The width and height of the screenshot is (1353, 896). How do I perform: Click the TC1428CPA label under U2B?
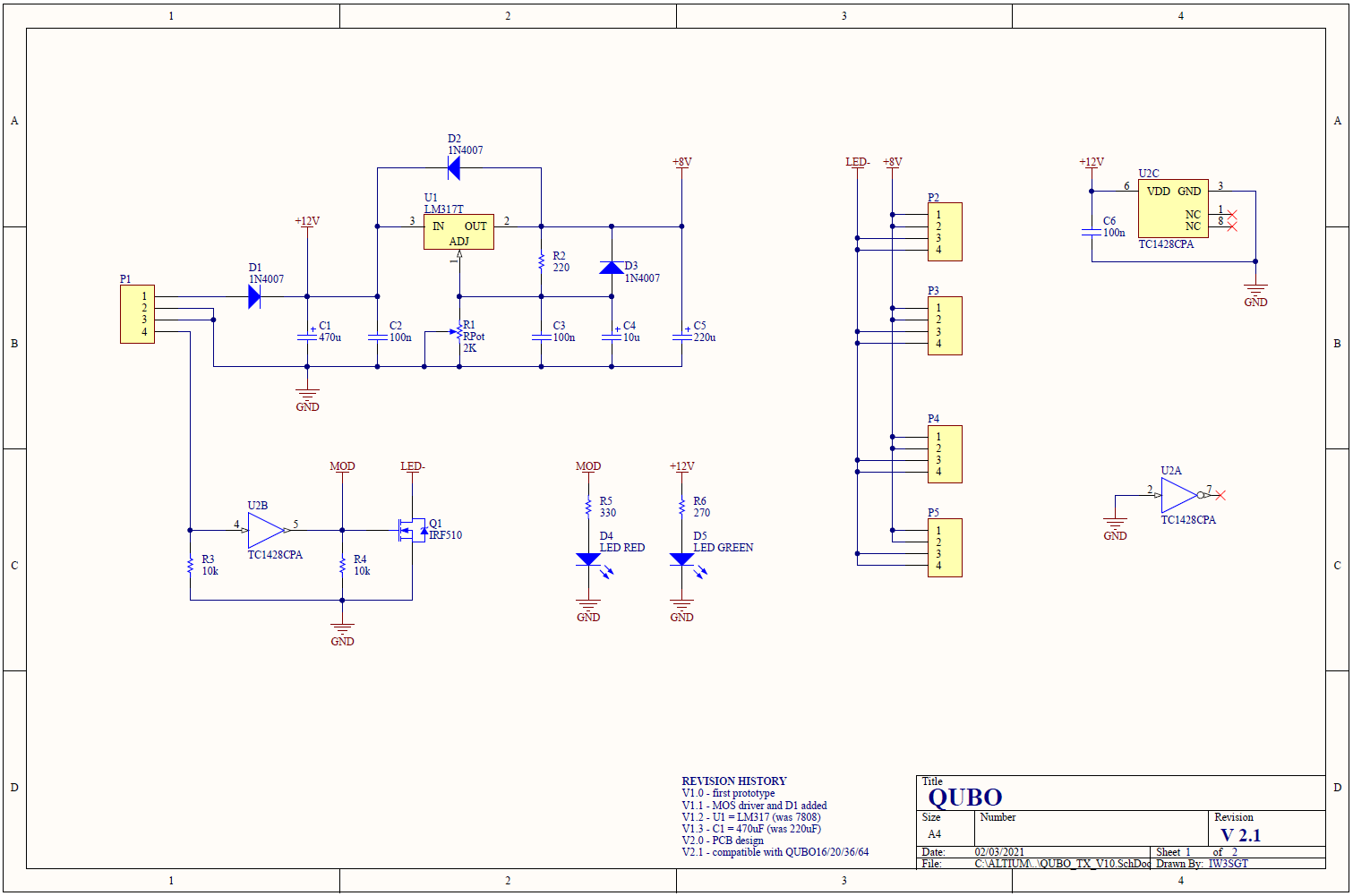275,555
